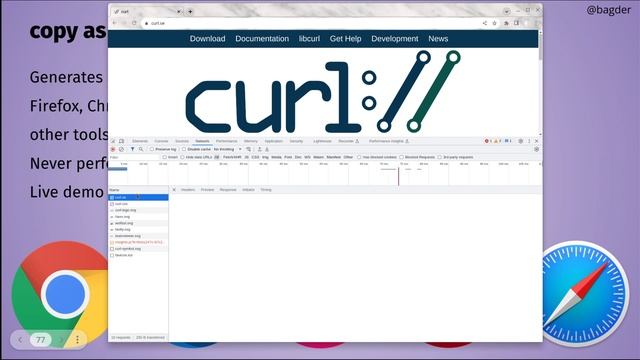Image resolution: width=640 pixels, height=360 pixels.
Task: Open the Development navbar link
Action: pyautogui.click(x=395, y=39)
